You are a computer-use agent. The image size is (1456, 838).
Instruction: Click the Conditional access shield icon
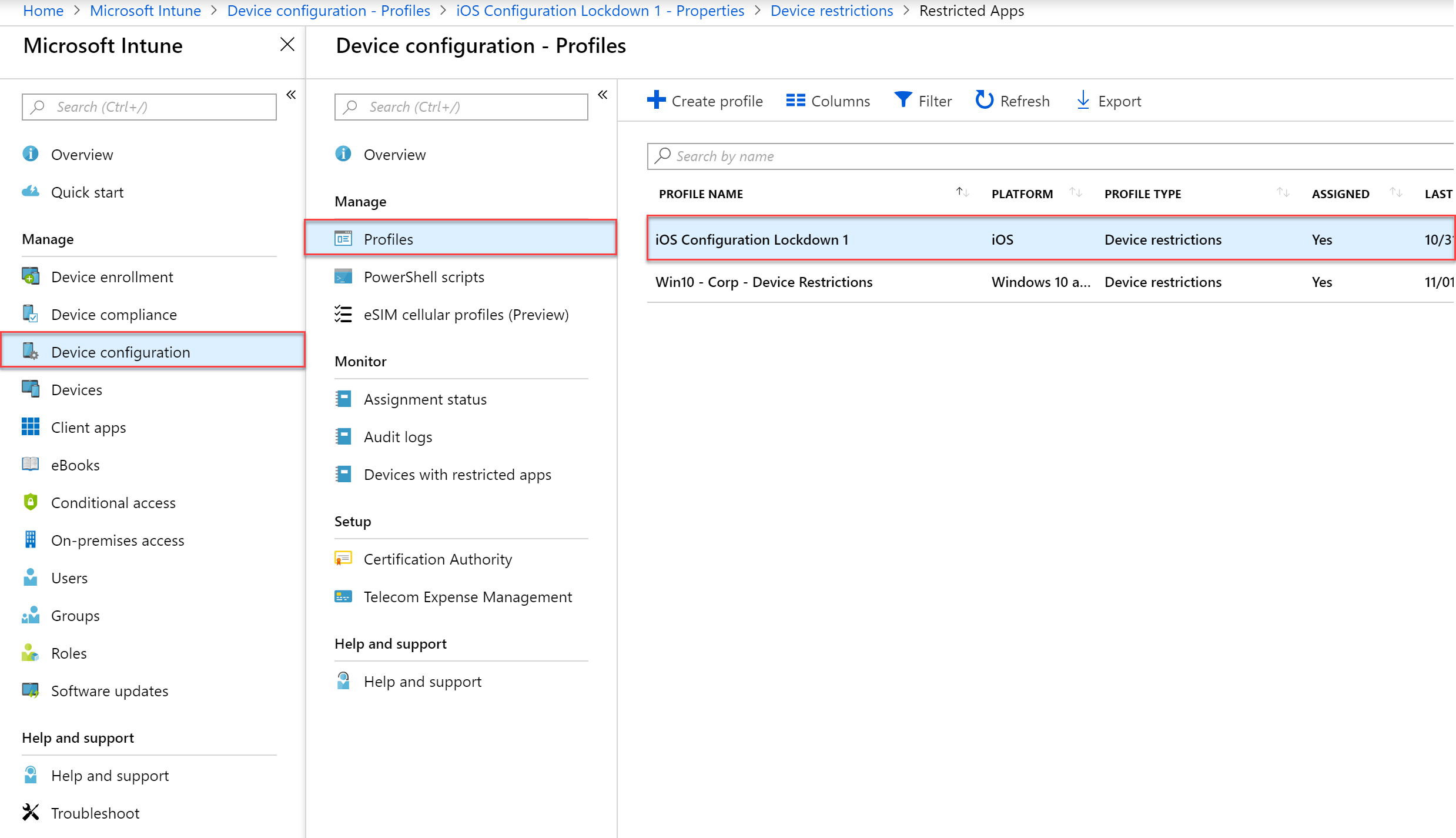click(31, 502)
